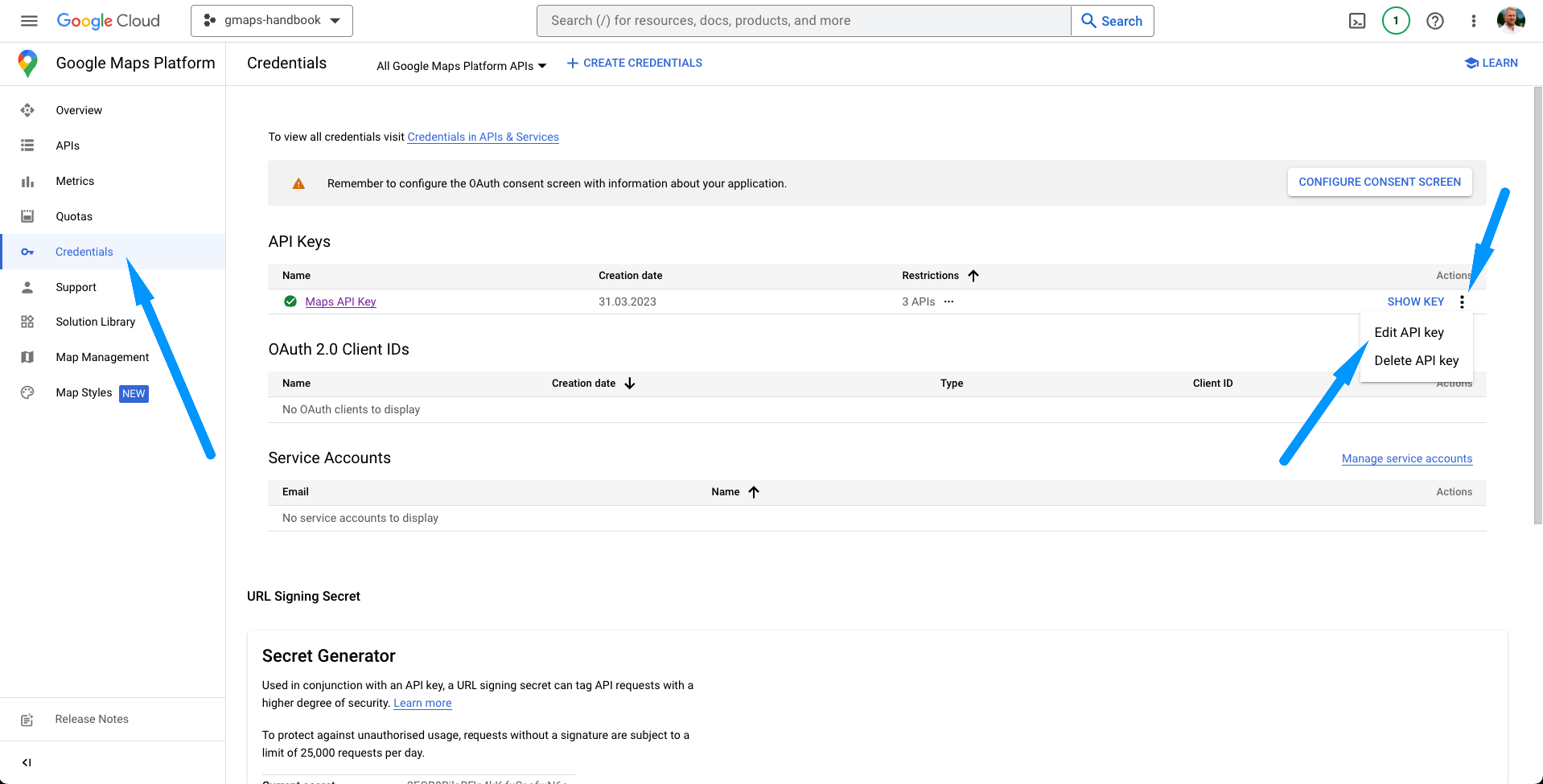Sort service accounts by Name arrow
The width and height of the screenshot is (1543, 784).
(754, 492)
